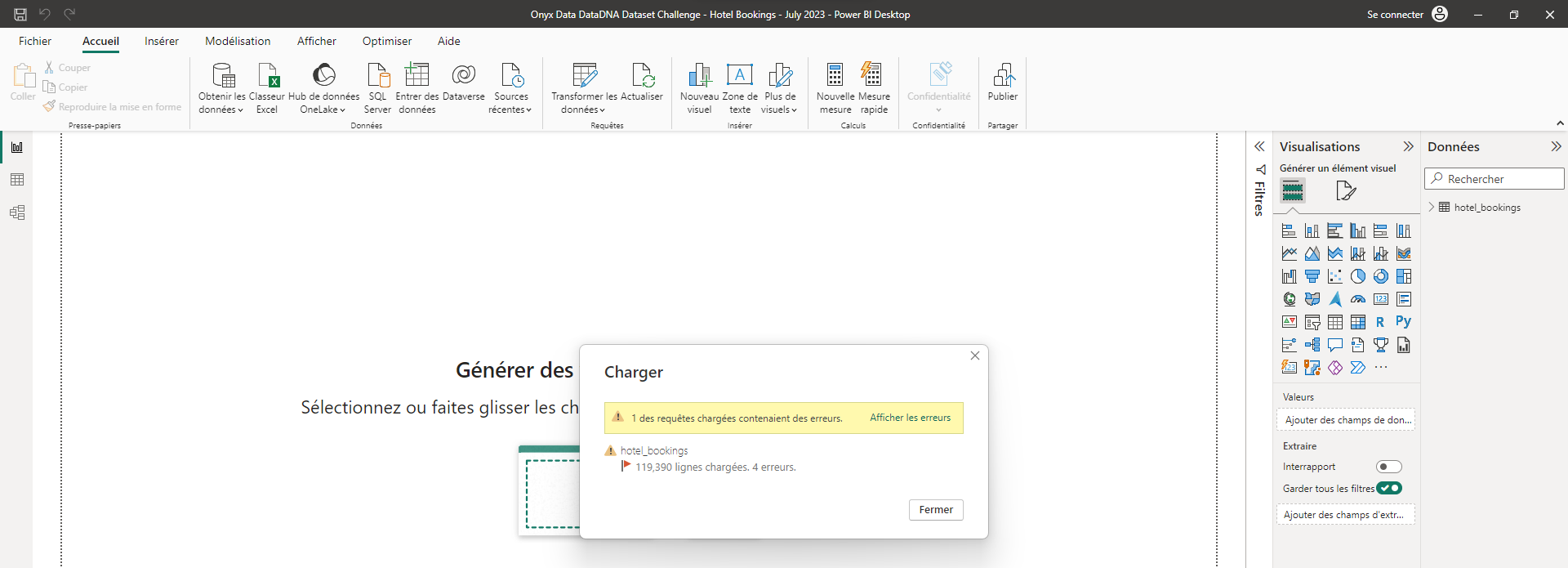Click the Rechercher field in Données pane

pyautogui.click(x=1494, y=179)
